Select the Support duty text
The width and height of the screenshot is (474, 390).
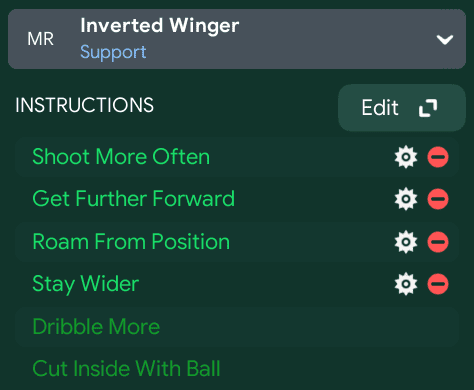113,53
